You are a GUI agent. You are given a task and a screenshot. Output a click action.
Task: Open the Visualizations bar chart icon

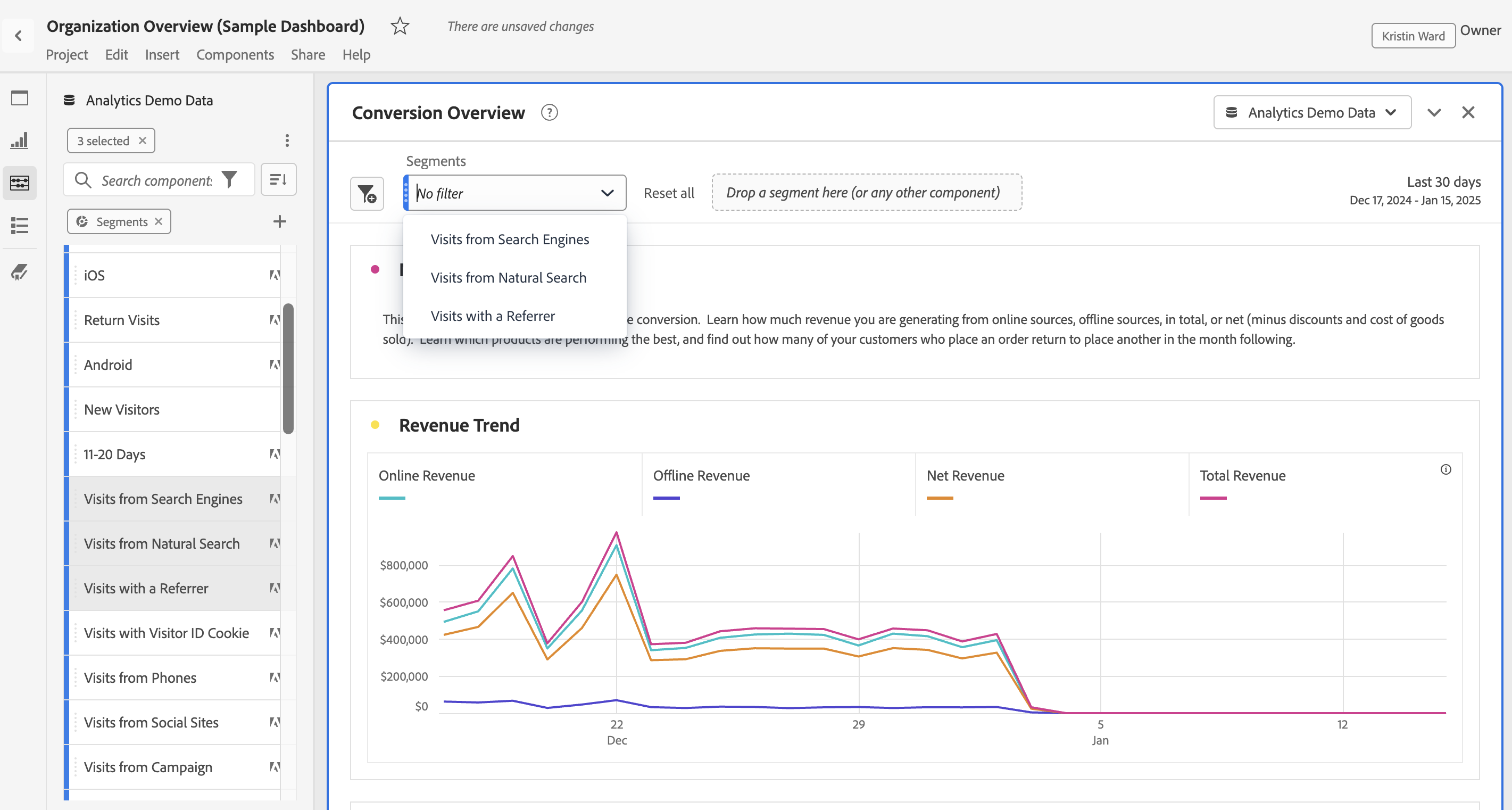19,140
